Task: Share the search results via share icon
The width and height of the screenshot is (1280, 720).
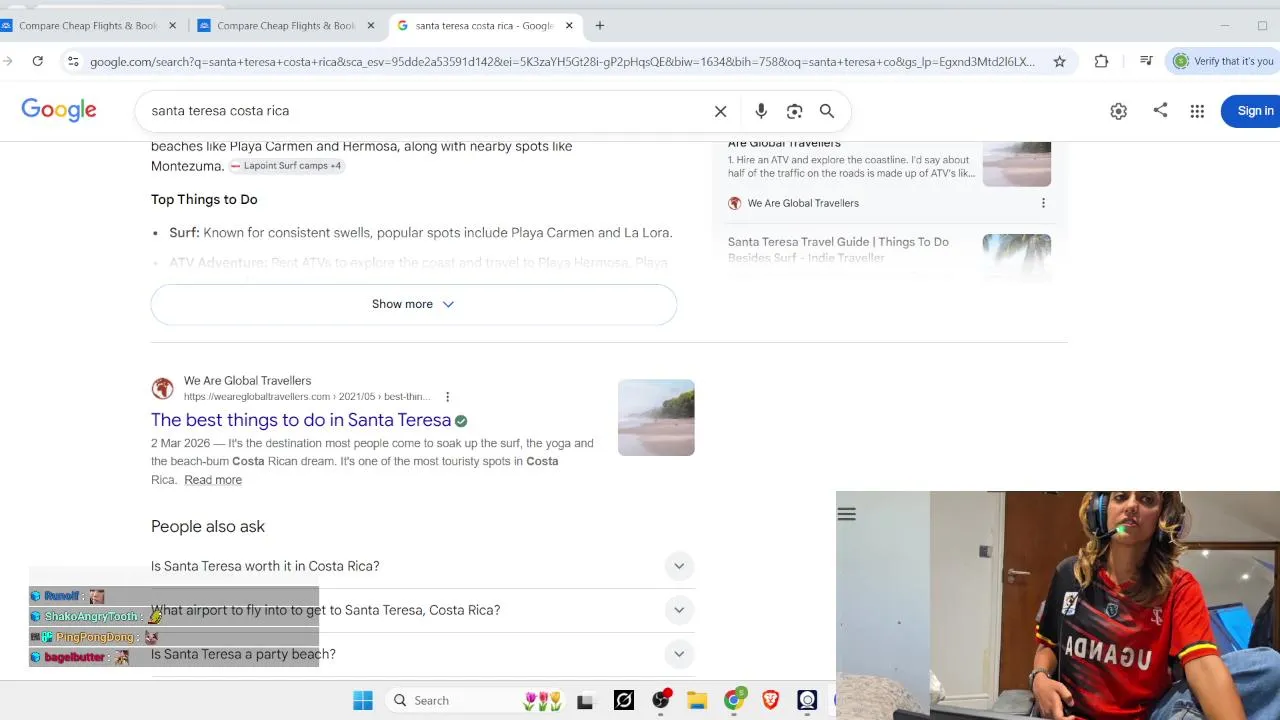Action: (1160, 110)
